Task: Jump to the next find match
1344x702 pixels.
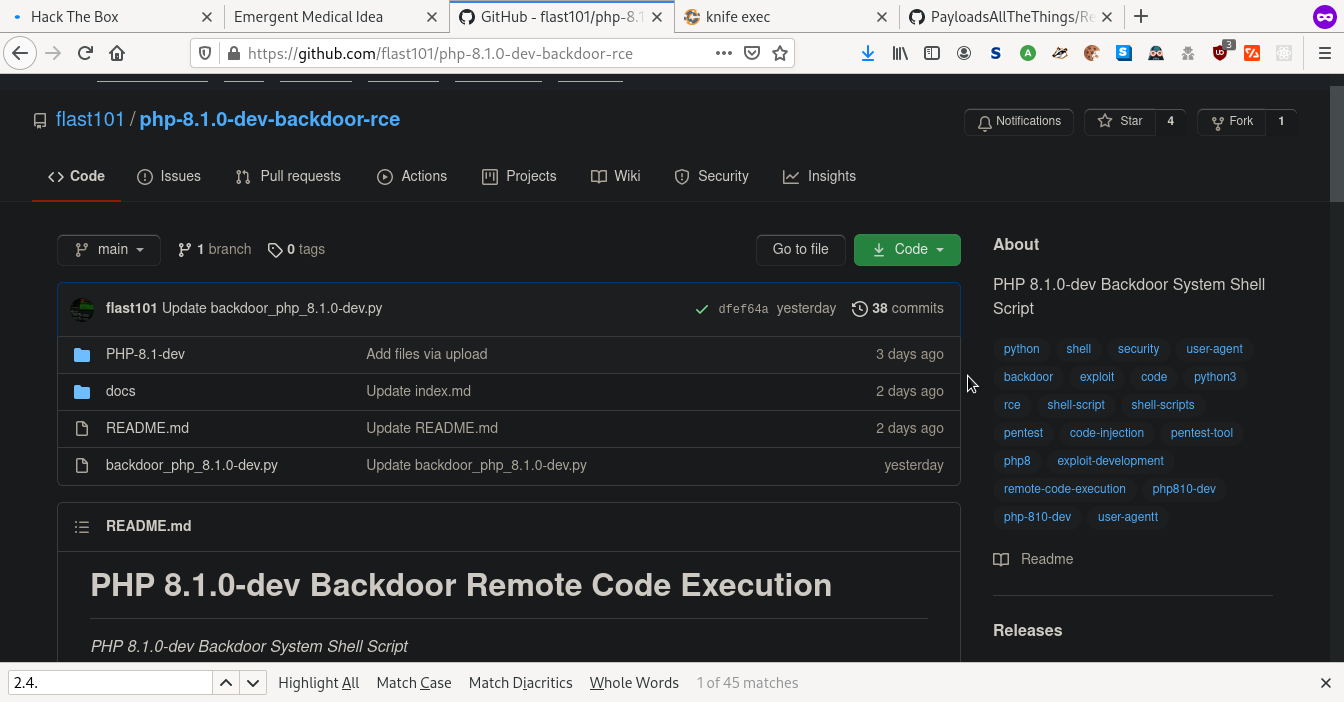Action: (253, 683)
